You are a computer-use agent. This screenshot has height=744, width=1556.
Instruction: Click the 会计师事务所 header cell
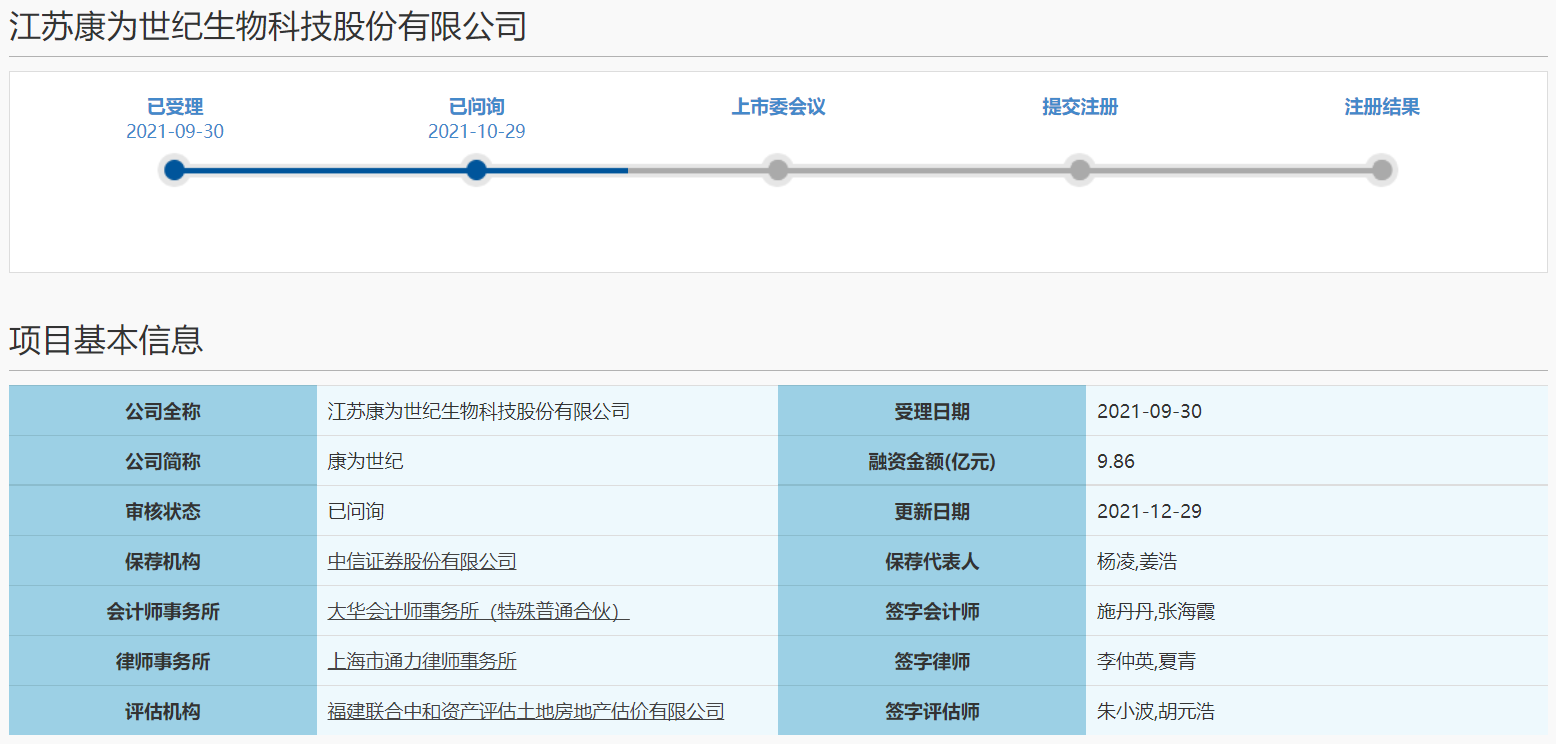tap(163, 611)
